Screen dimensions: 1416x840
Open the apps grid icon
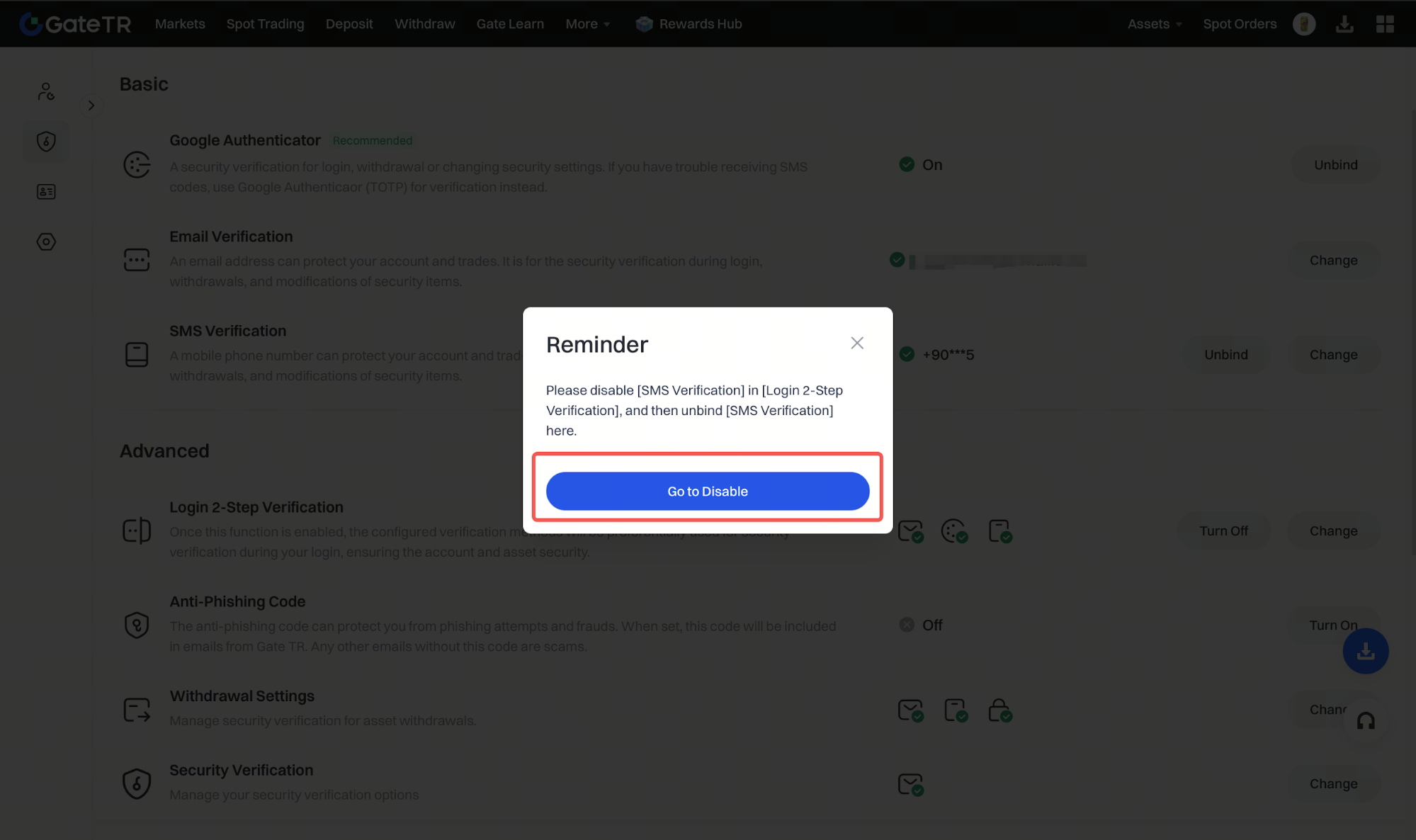point(1385,24)
